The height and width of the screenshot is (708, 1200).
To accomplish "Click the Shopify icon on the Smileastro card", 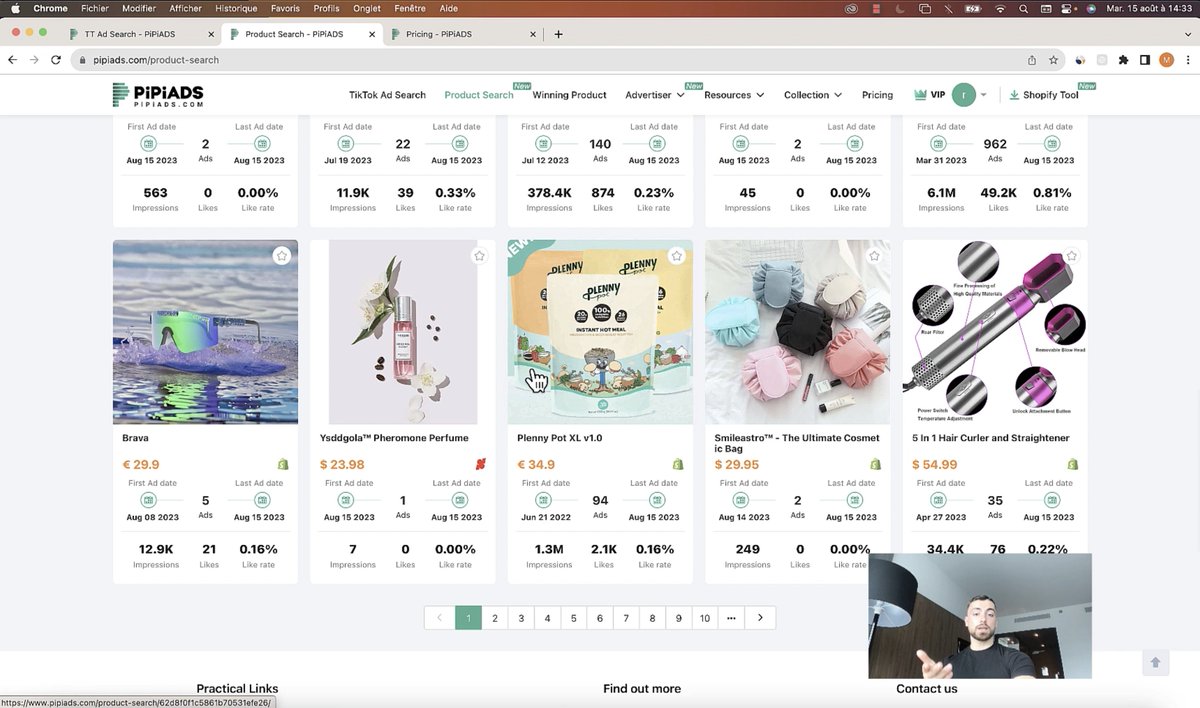I will [875, 464].
